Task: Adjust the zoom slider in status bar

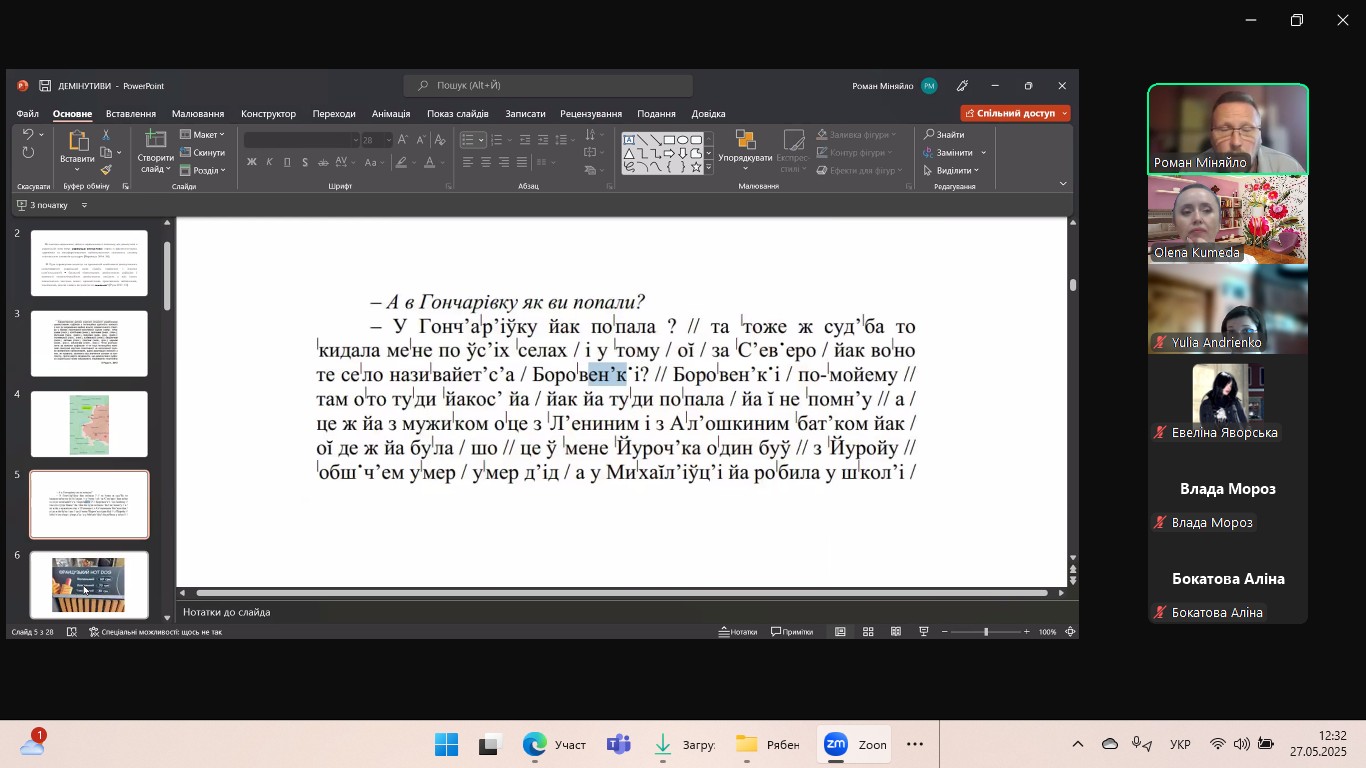Action: coord(986,632)
